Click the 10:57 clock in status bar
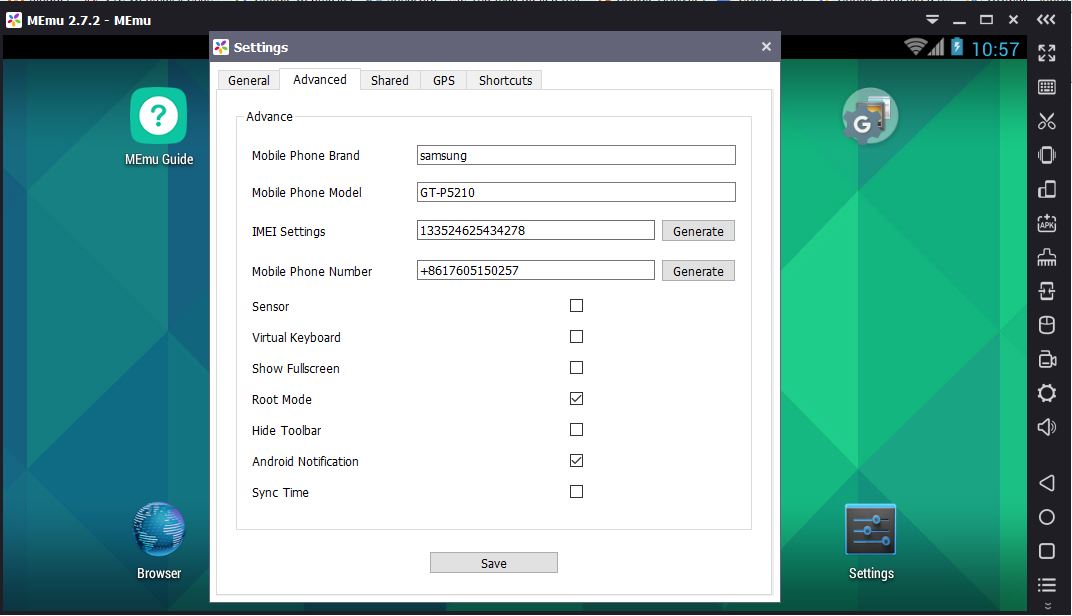1072x616 pixels. [995, 49]
